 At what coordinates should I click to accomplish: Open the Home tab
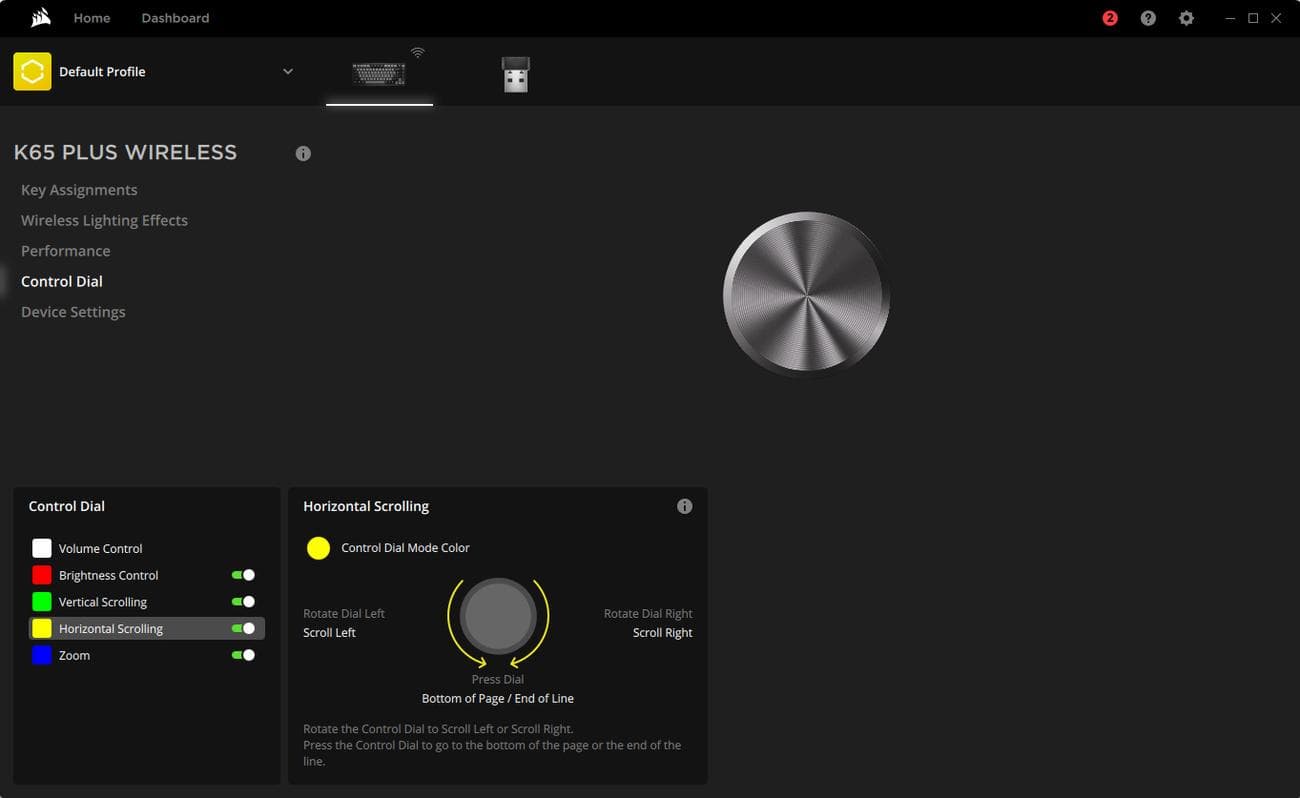click(x=92, y=18)
